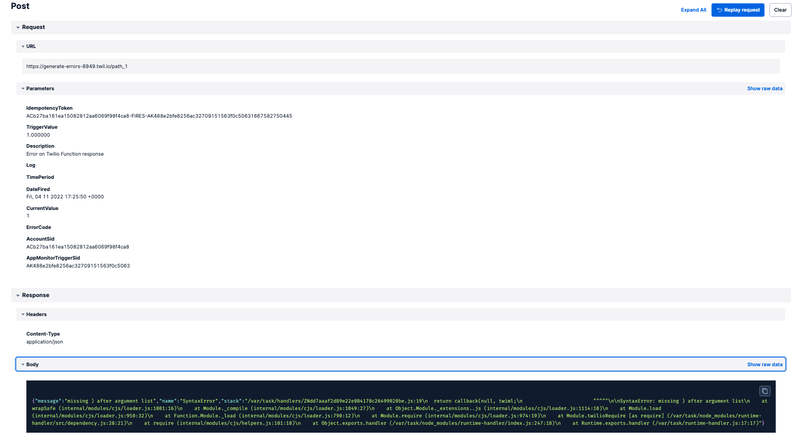Select the IdempotencyToken value text

159,116
